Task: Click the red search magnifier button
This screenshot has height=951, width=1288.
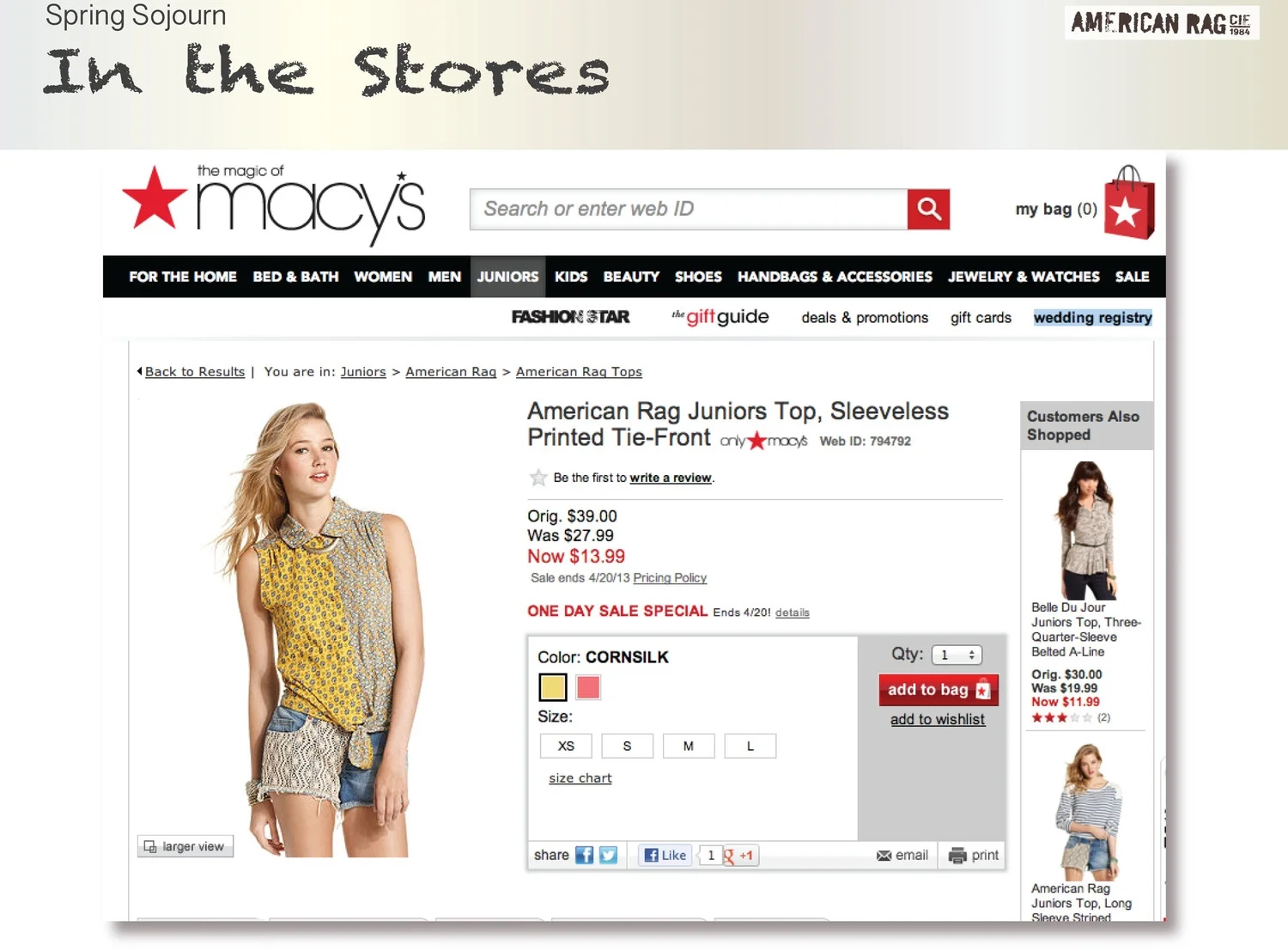Action: coord(928,209)
